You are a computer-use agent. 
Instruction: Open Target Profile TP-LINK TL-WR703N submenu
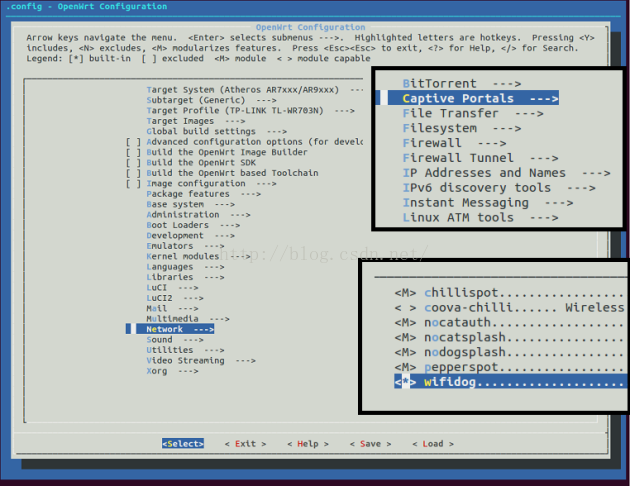tap(250, 111)
